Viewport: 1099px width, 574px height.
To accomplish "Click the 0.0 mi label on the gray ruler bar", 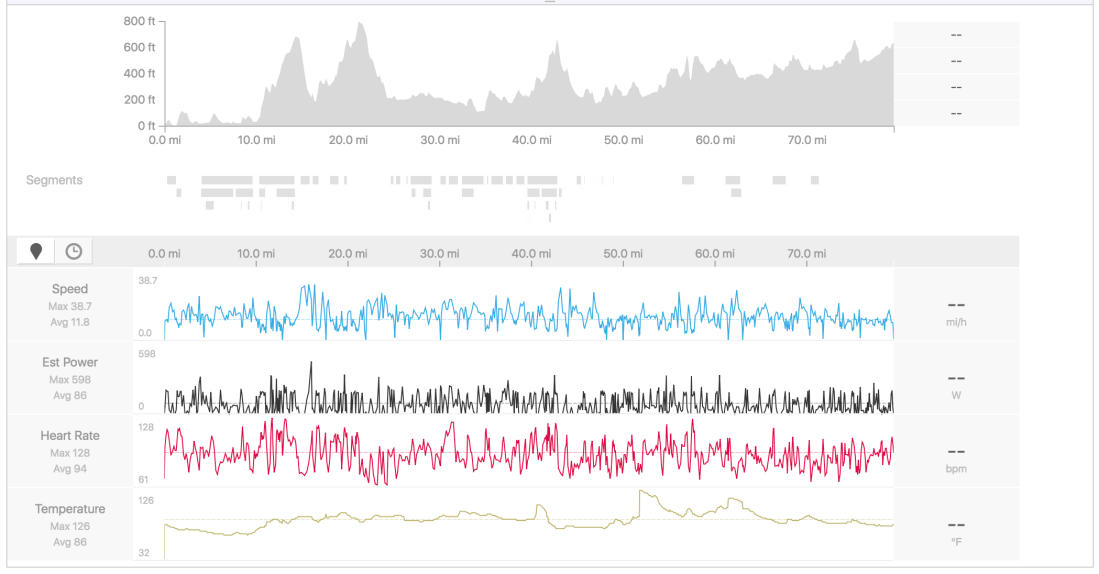I will pyautogui.click(x=164, y=254).
